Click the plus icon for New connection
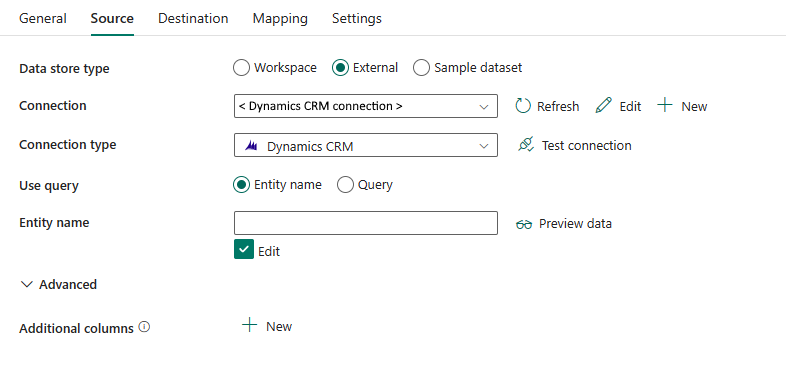The width and height of the screenshot is (786, 366). tap(665, 105)
